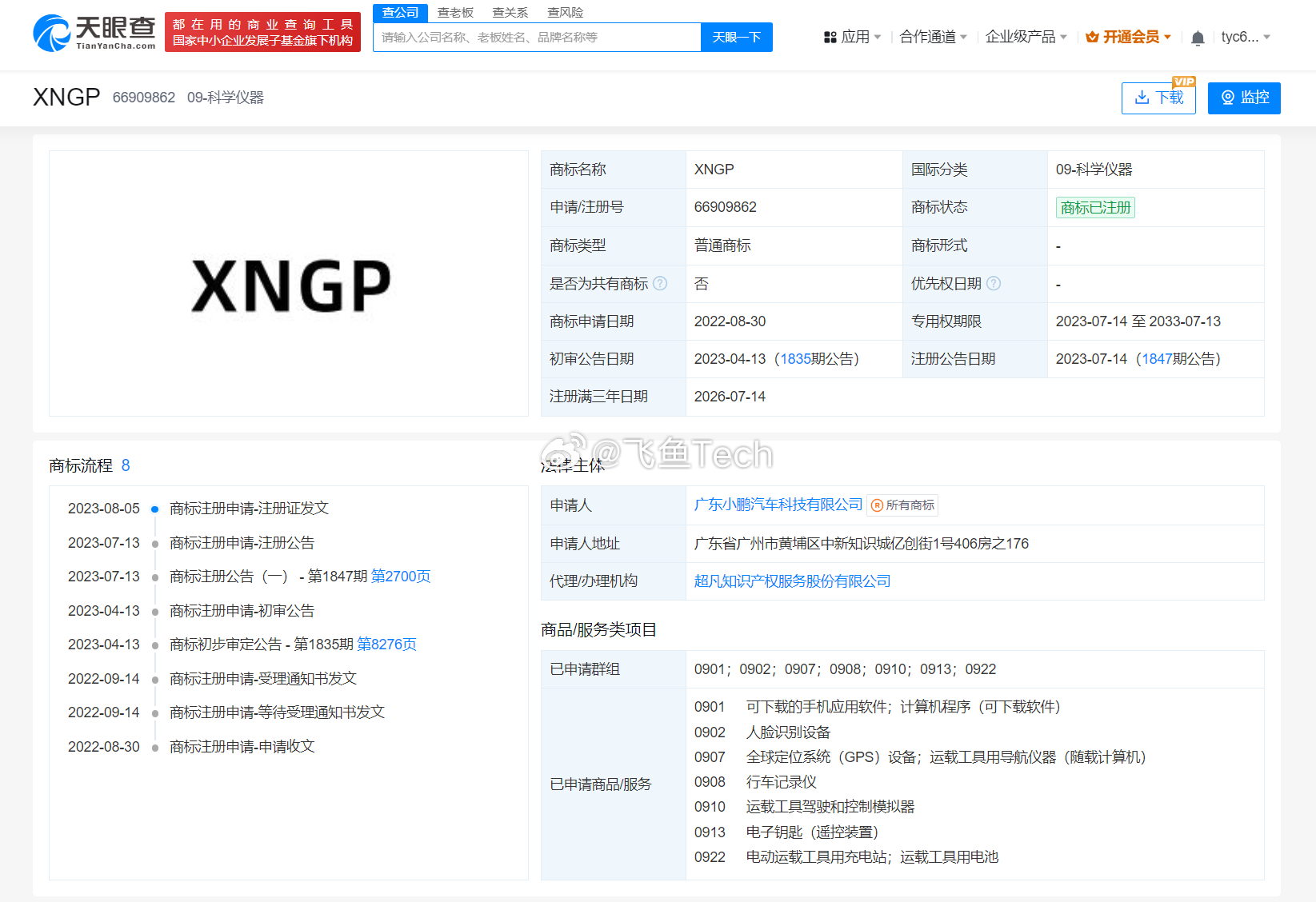
Task: Click the 监控 monitor button
Action: [1244, 98]
